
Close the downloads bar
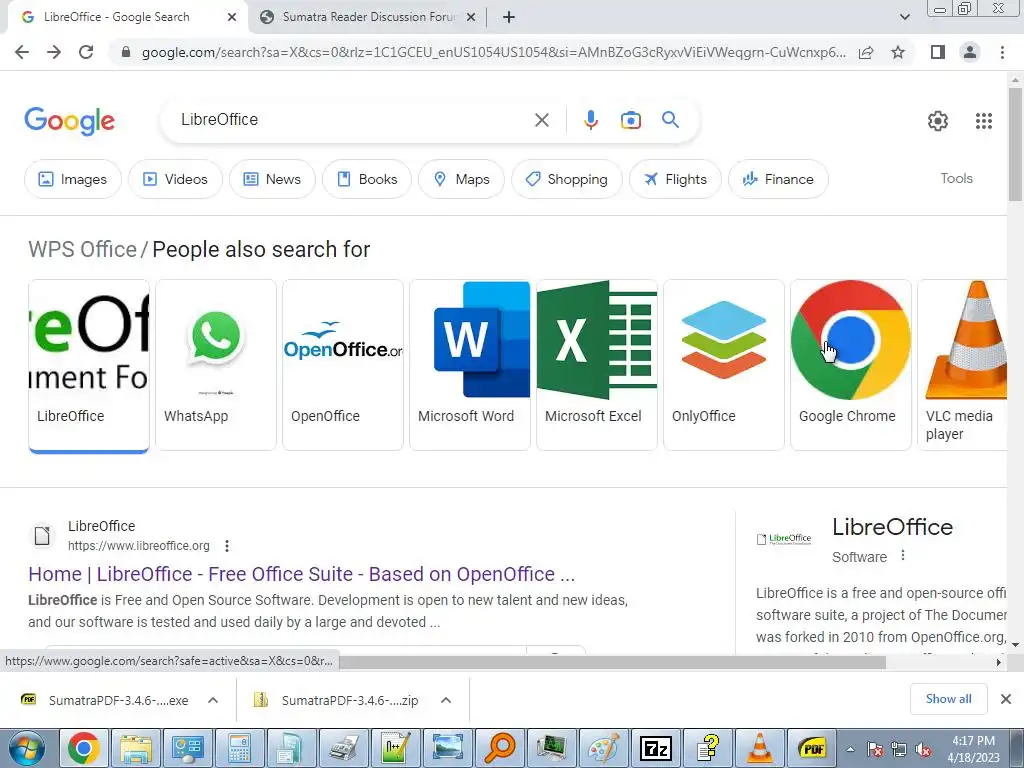[x=1006, y=699]
